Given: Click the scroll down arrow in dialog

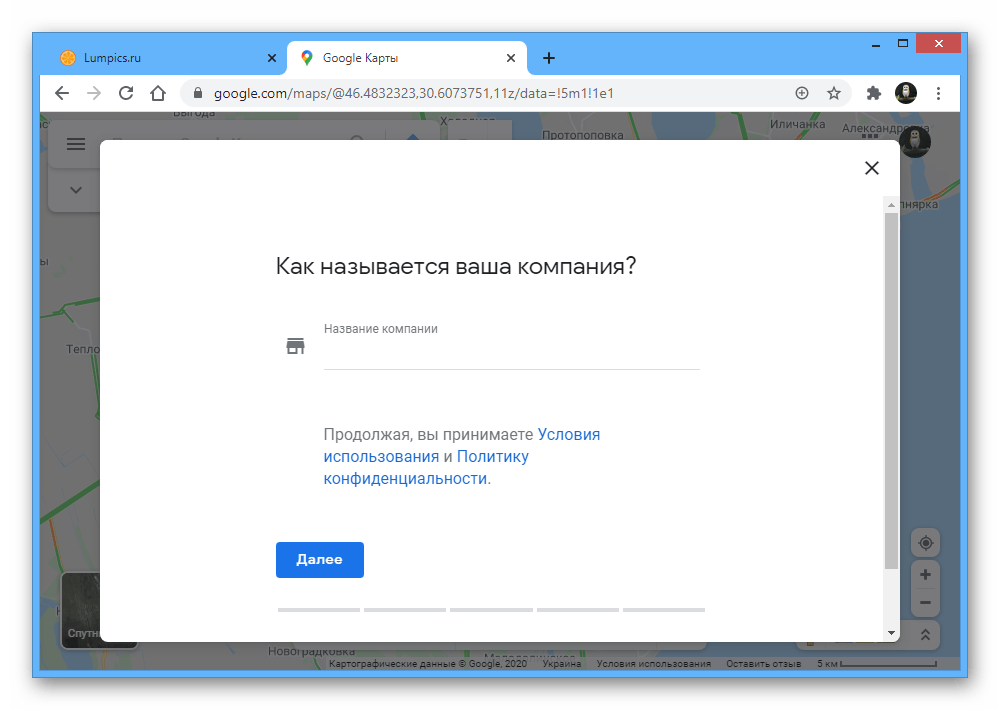Looking at the screenshot, I should [x=891, y=633].
